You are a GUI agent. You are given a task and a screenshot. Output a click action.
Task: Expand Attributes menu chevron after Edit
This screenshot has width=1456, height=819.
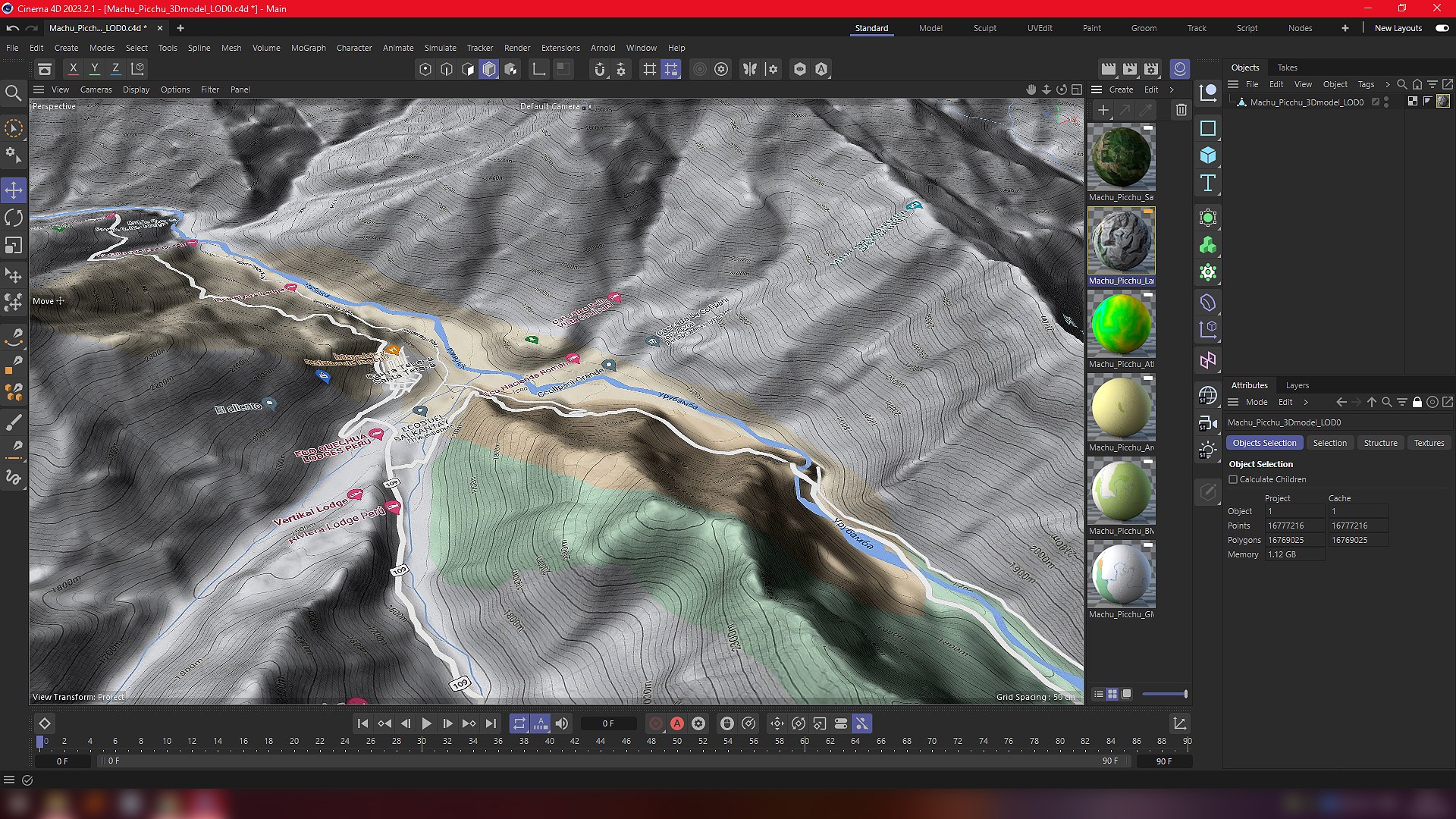(1306, 402)
